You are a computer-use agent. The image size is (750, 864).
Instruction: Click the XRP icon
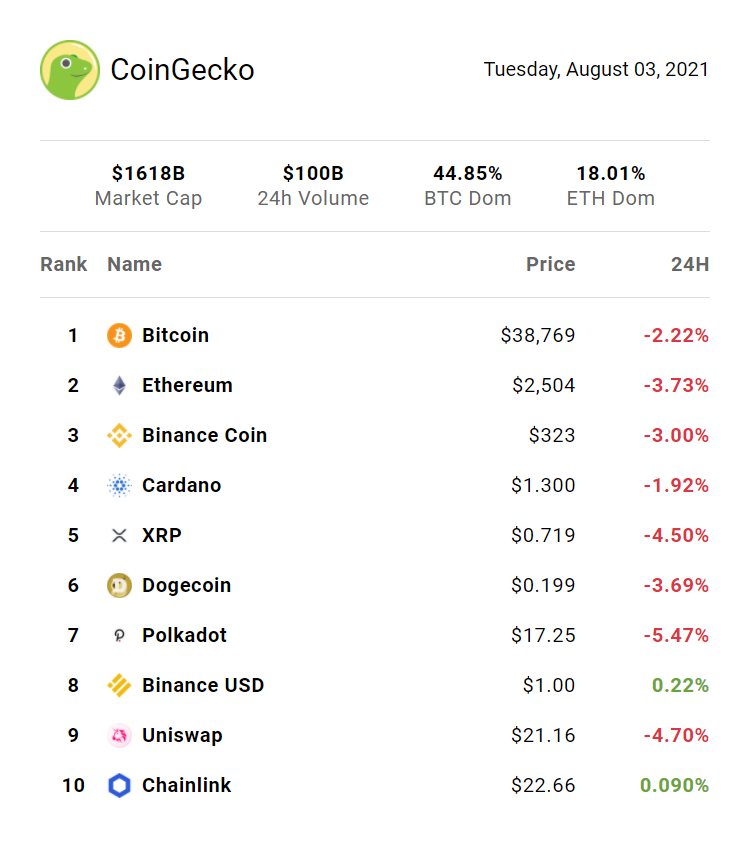pyautogui.click(x=119, y=535)
